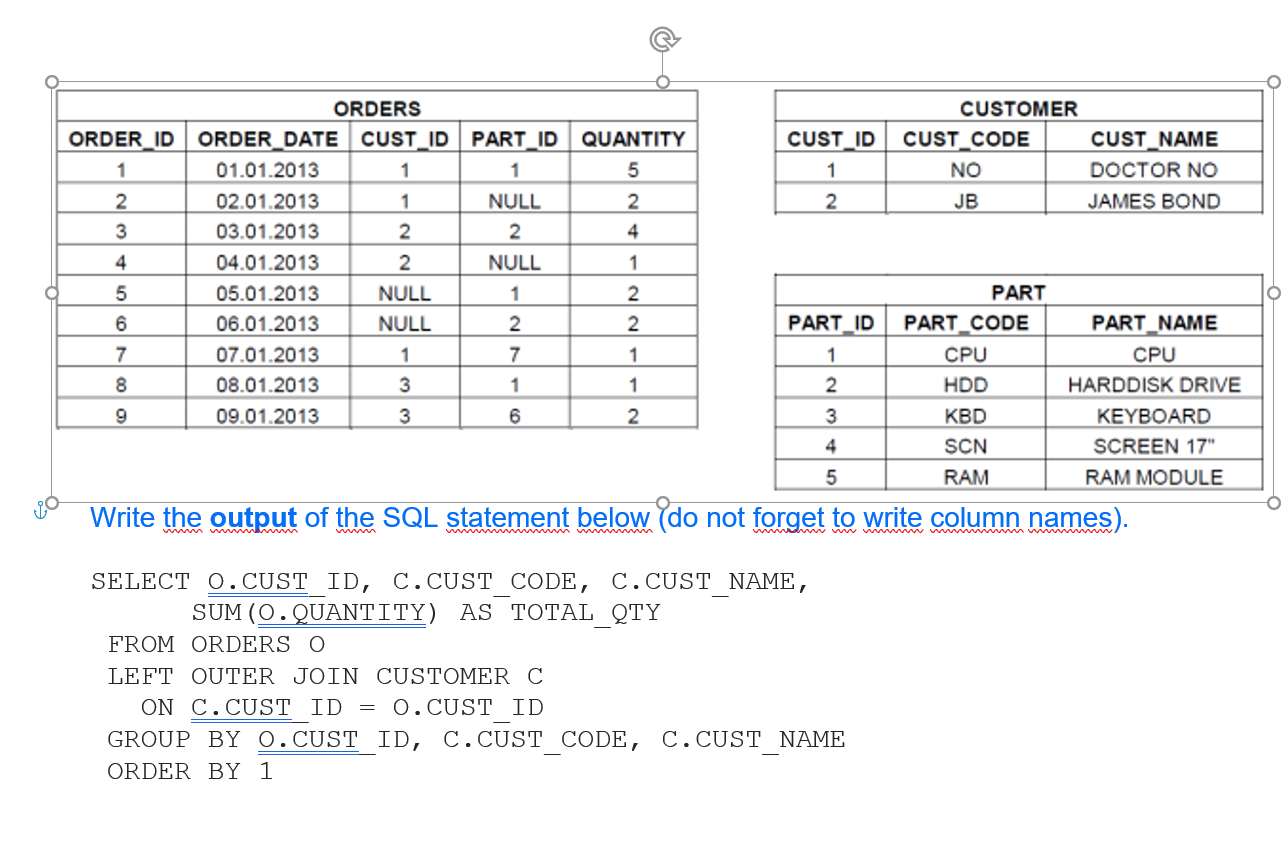Click the CUSTOMER table title header
This screenshot has width=1288, height=843.
[x=1019, y=108]
